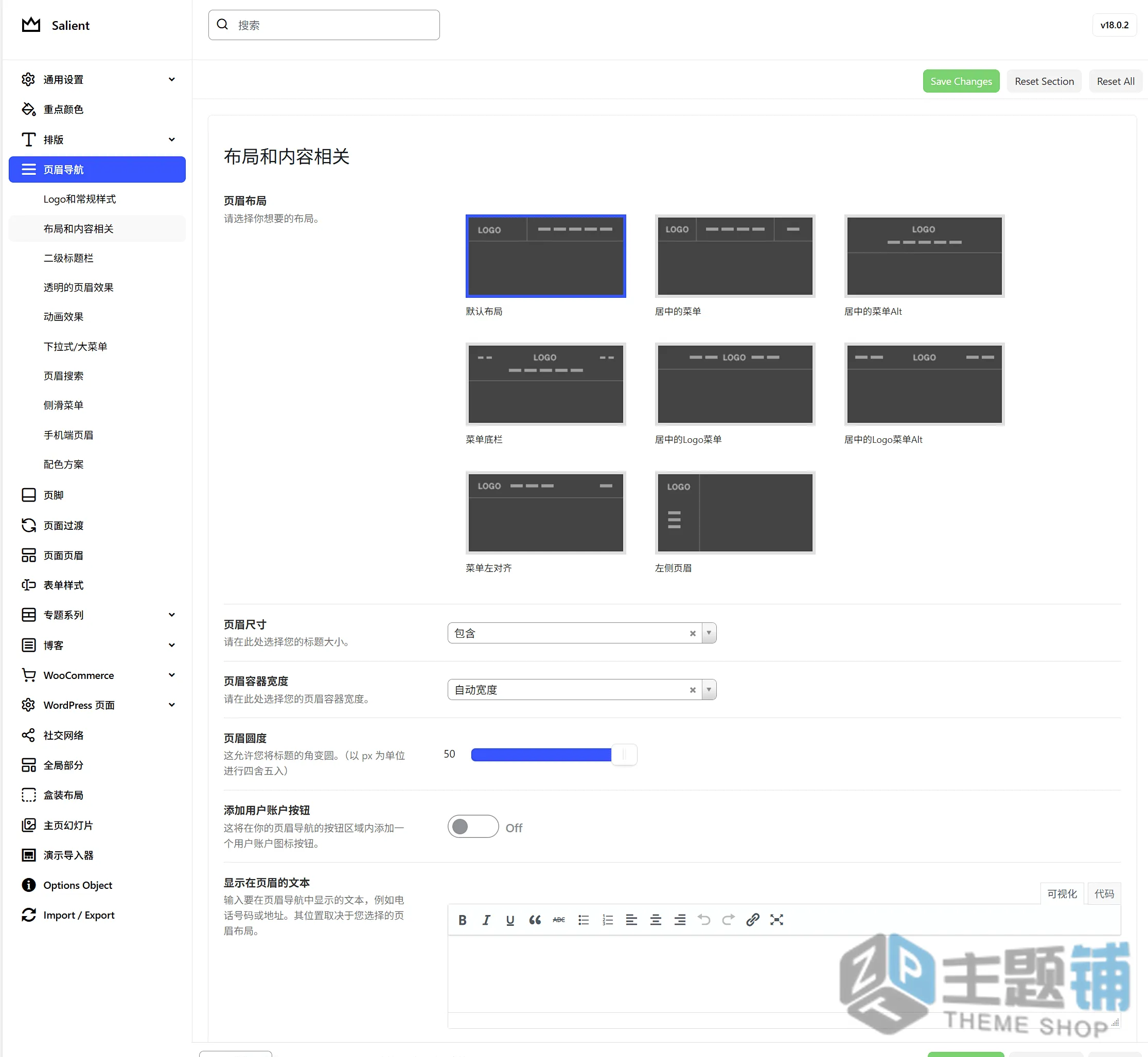Click the 50 slider value field
The image size is (1148, 1057).
pos(449,754)
